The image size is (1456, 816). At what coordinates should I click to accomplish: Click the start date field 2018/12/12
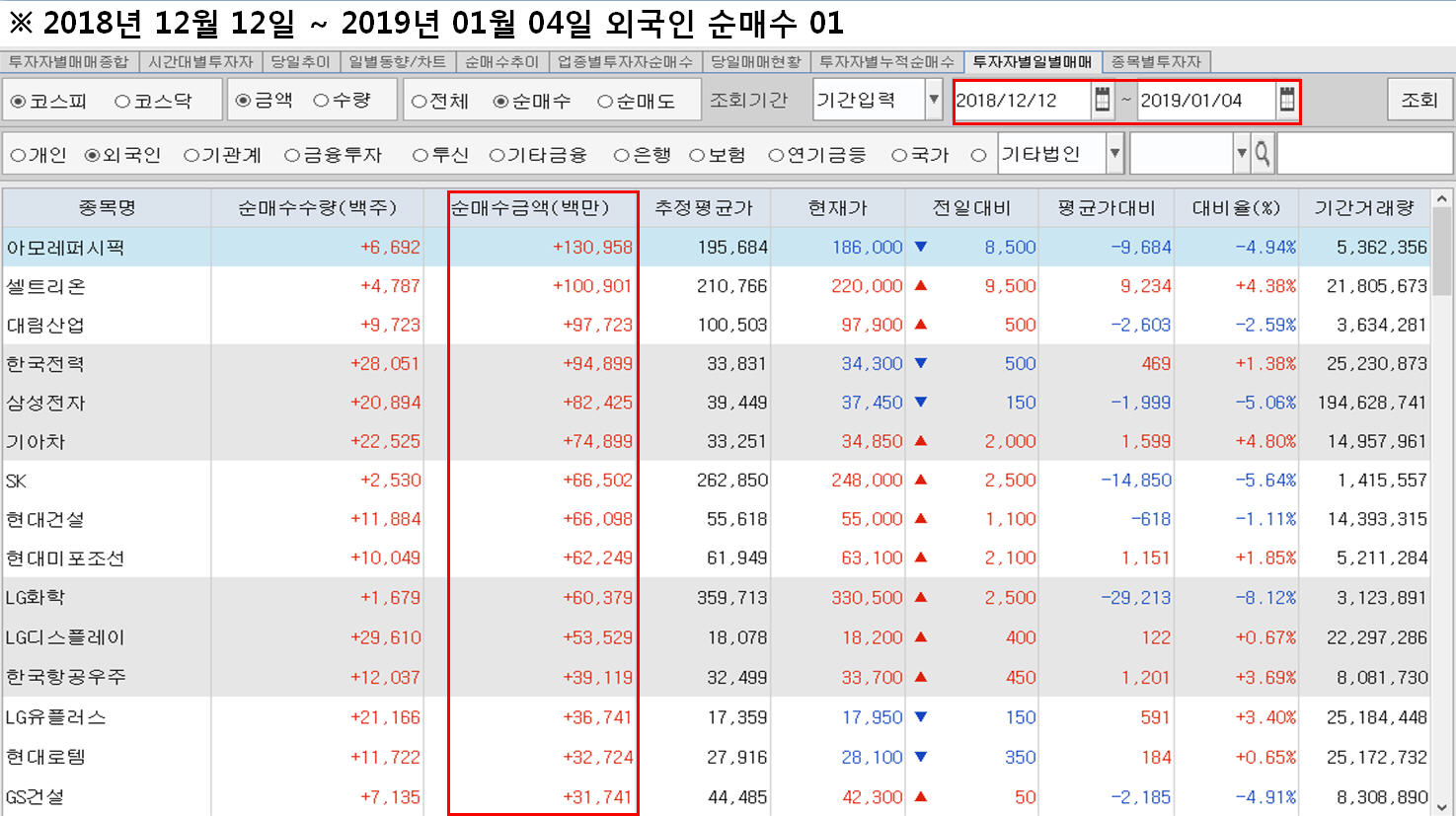click(1019, 101)
